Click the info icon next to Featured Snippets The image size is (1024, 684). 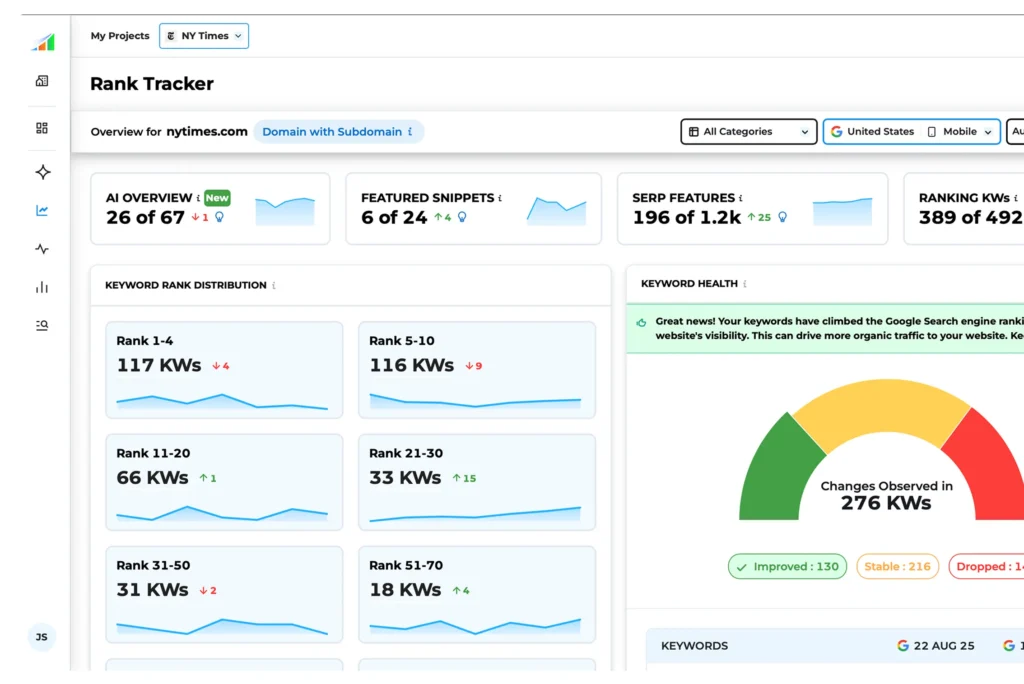500,198
